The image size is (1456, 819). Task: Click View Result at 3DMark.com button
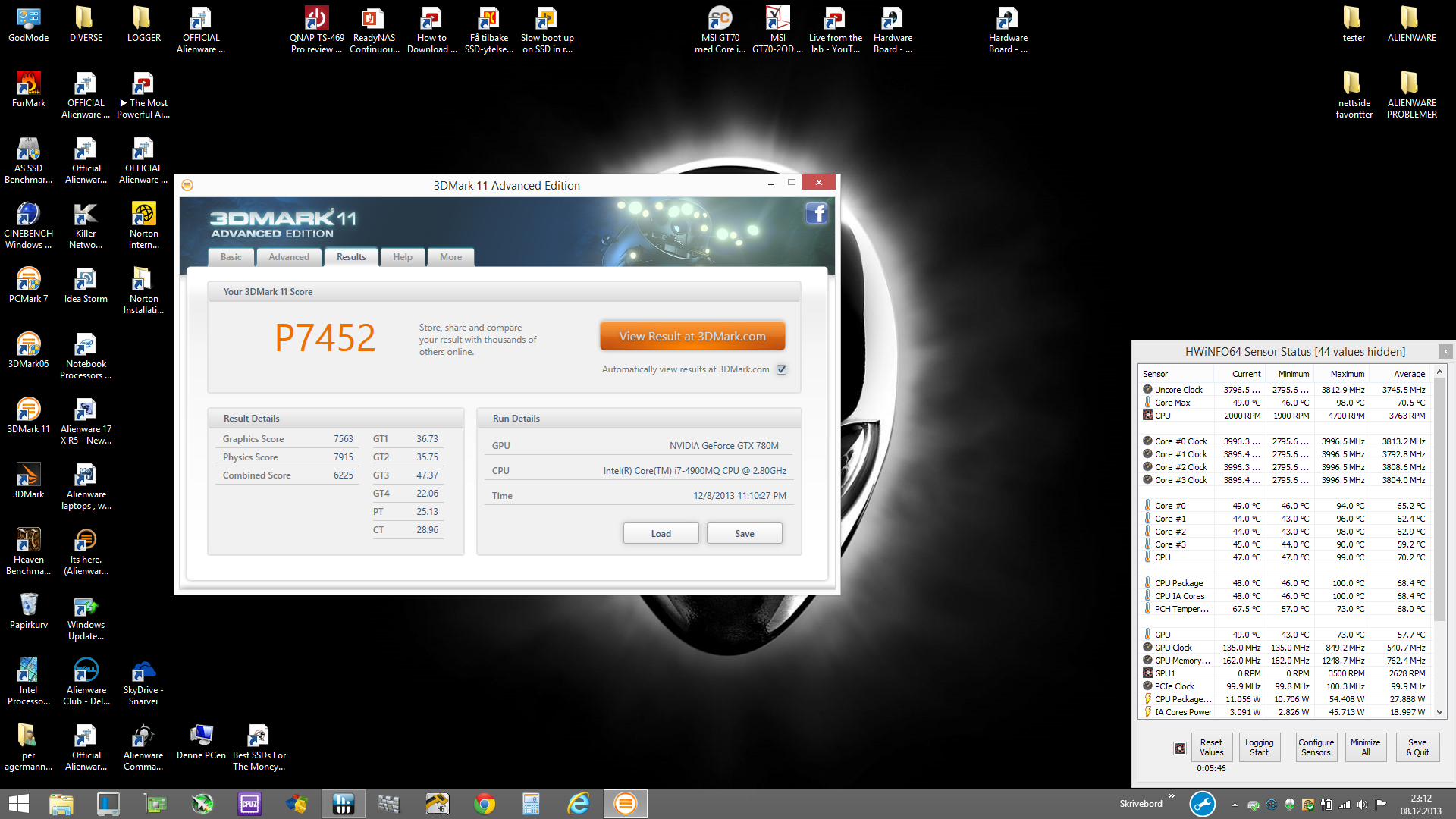click(692, 336)
